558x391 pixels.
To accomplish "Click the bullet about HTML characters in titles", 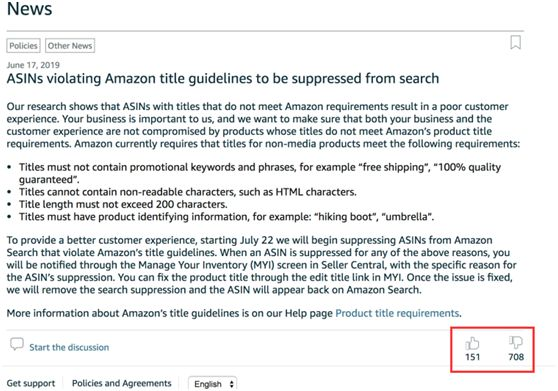I will coord(188,192).
